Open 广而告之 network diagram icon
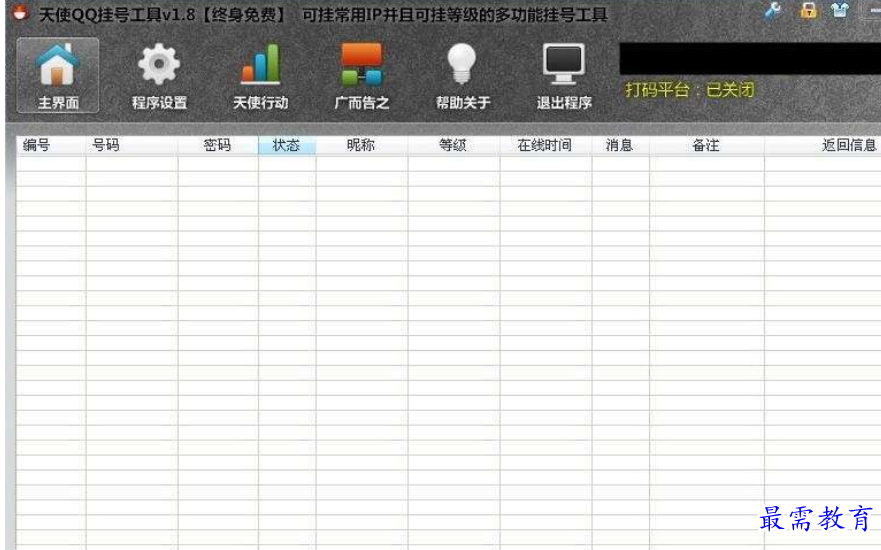The height and width of the screenshot is (550, 881). [x=361, y=65]
